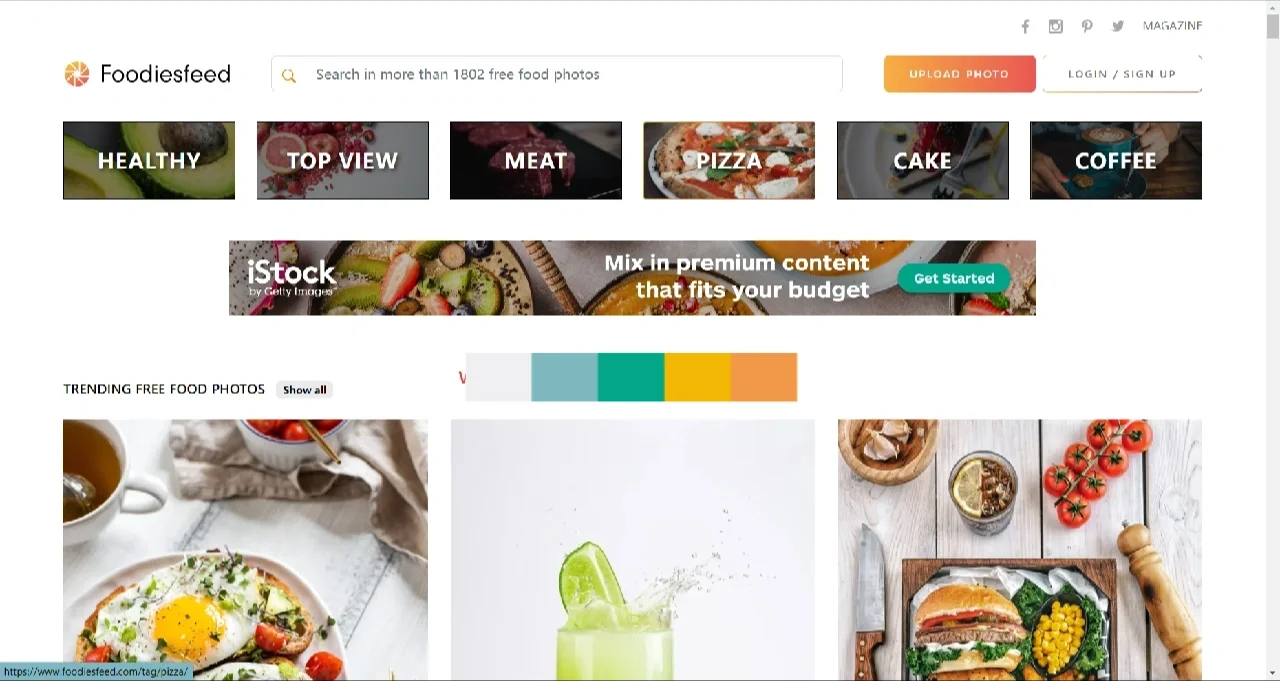This screenshot has height=681, width=1280.
Task: Open Login / Sign Up
Action: (1122, 74)
